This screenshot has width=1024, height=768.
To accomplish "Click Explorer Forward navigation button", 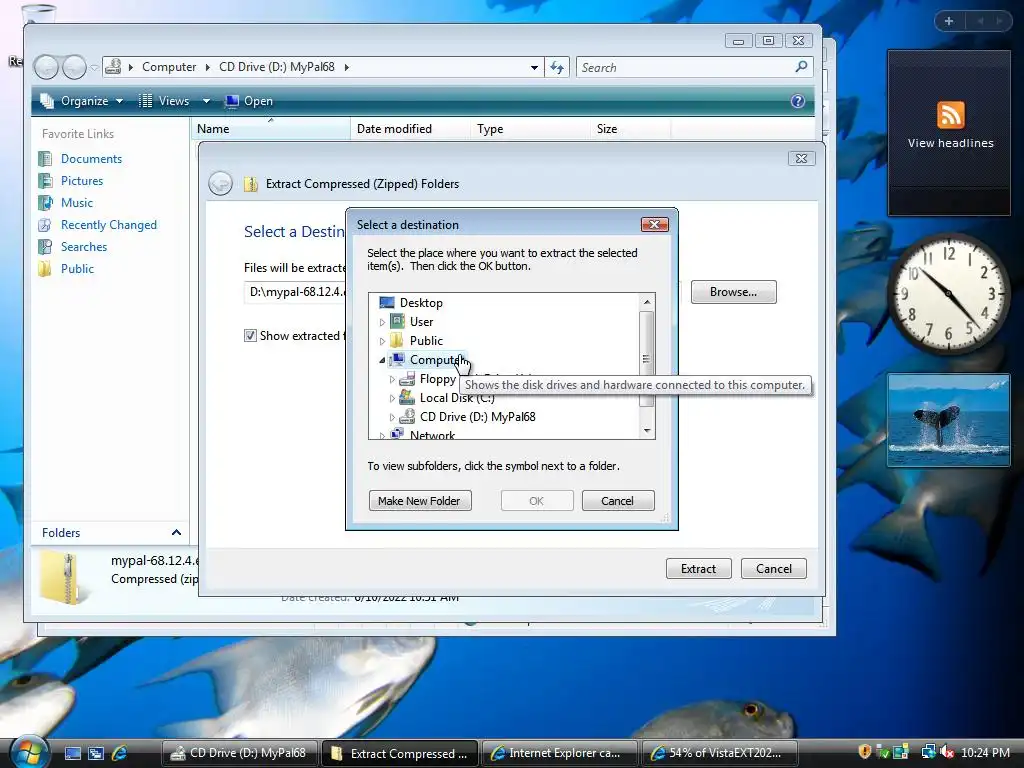I will click(x=74, y=67).
